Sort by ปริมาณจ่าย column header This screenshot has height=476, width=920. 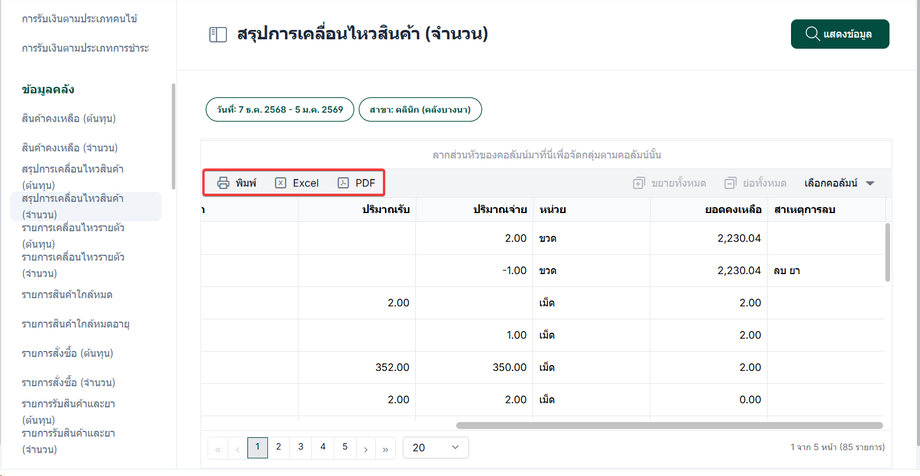(x=475, y=210)
